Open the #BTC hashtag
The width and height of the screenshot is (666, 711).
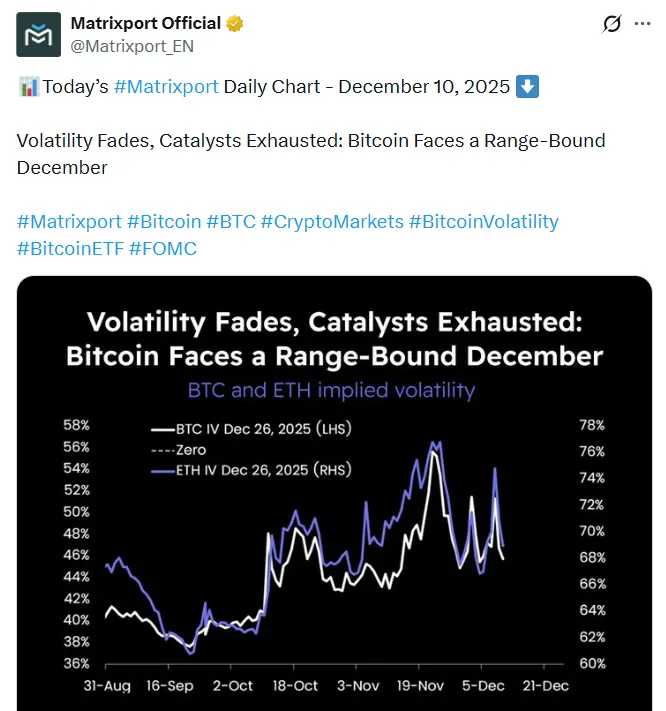point(230,221)
